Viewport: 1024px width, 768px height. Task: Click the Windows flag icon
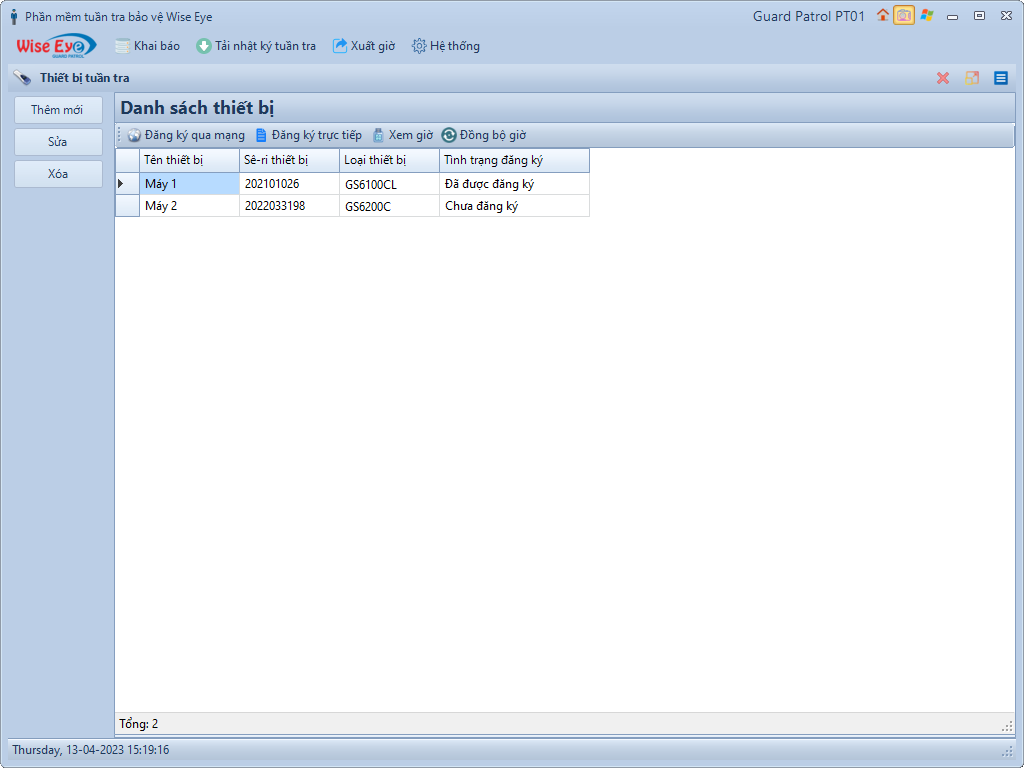pyautogui.click(x=927, y=15)
